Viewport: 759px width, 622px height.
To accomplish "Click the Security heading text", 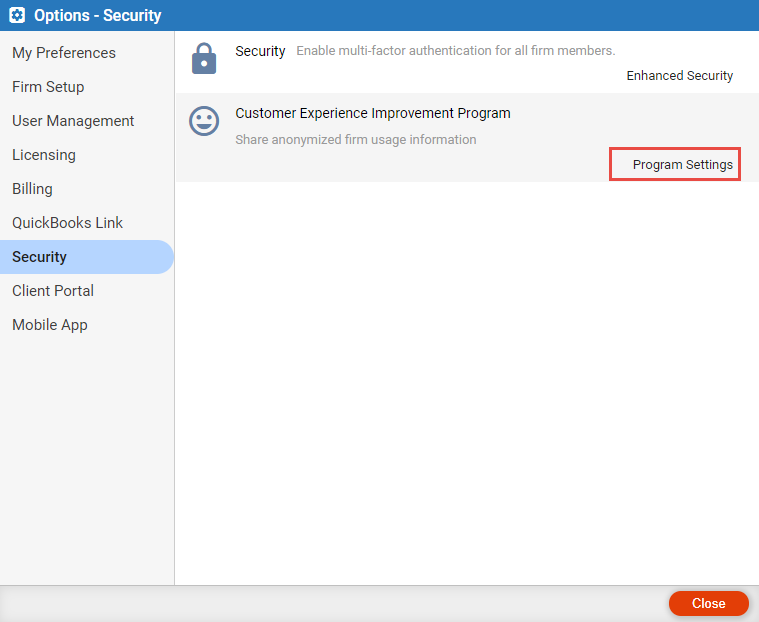I will click(260, 51).
